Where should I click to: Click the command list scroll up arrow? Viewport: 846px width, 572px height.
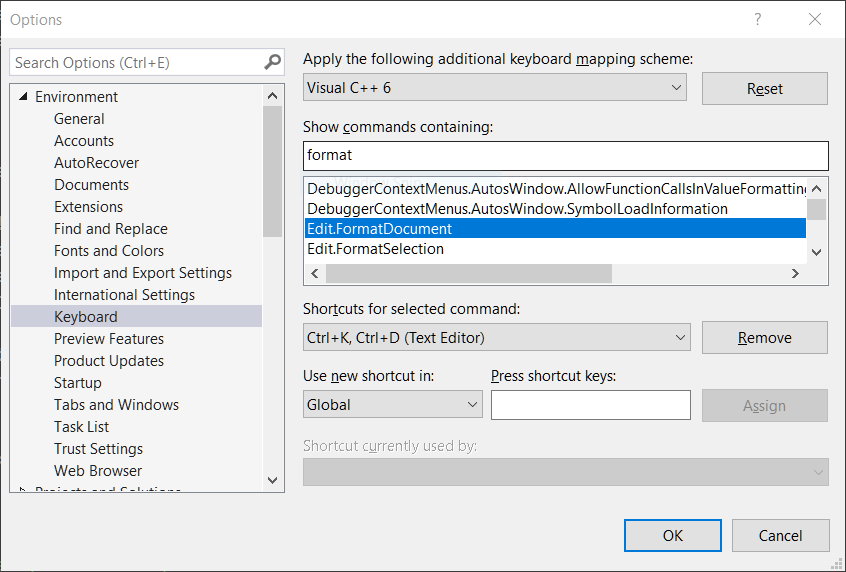click(817, 188)
